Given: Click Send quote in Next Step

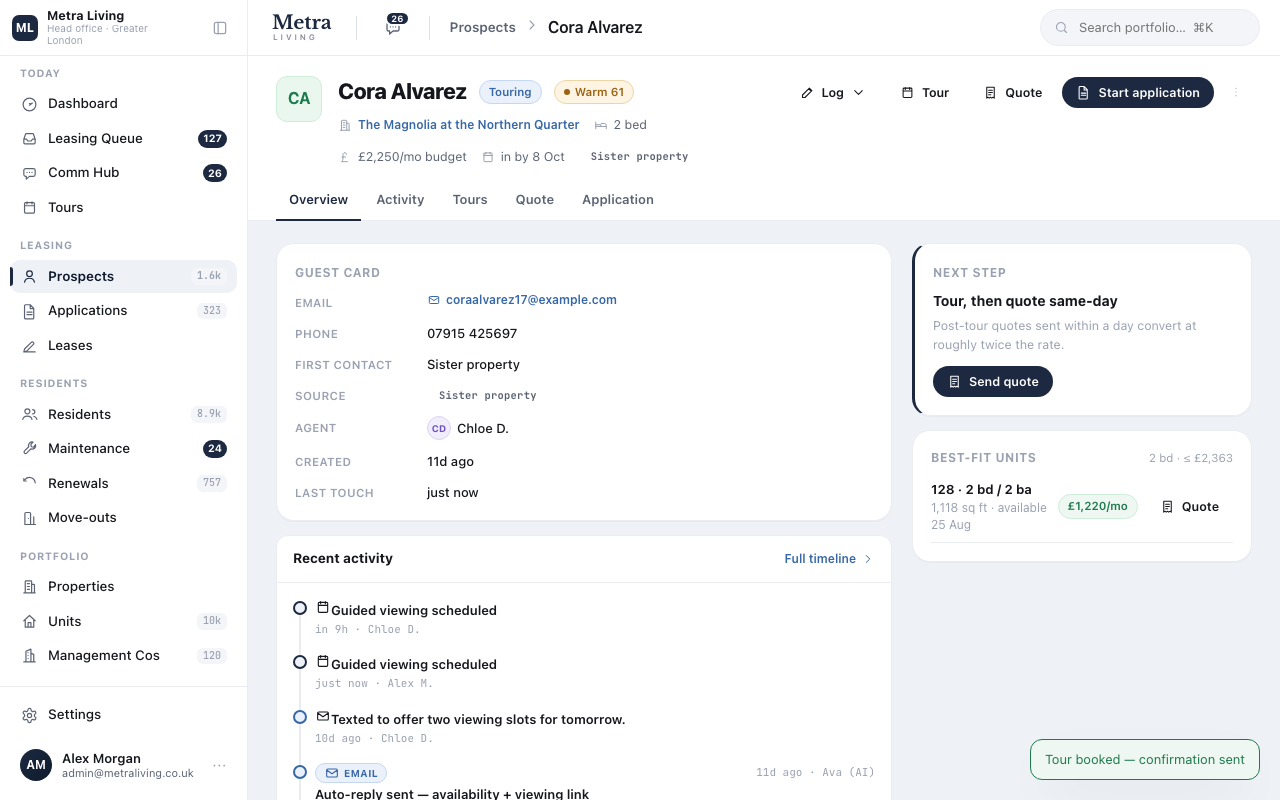Looking at the screenshot, I should coord(993,382).
